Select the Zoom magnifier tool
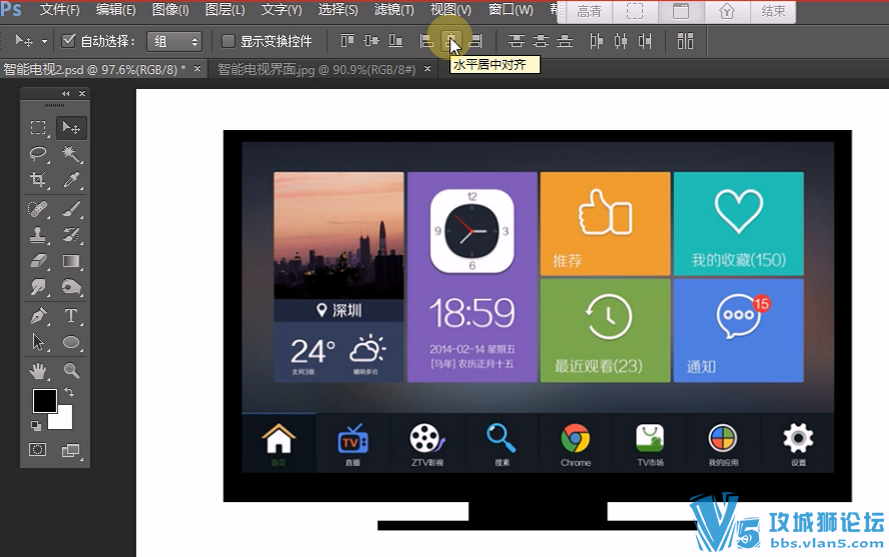 (71, 370)
